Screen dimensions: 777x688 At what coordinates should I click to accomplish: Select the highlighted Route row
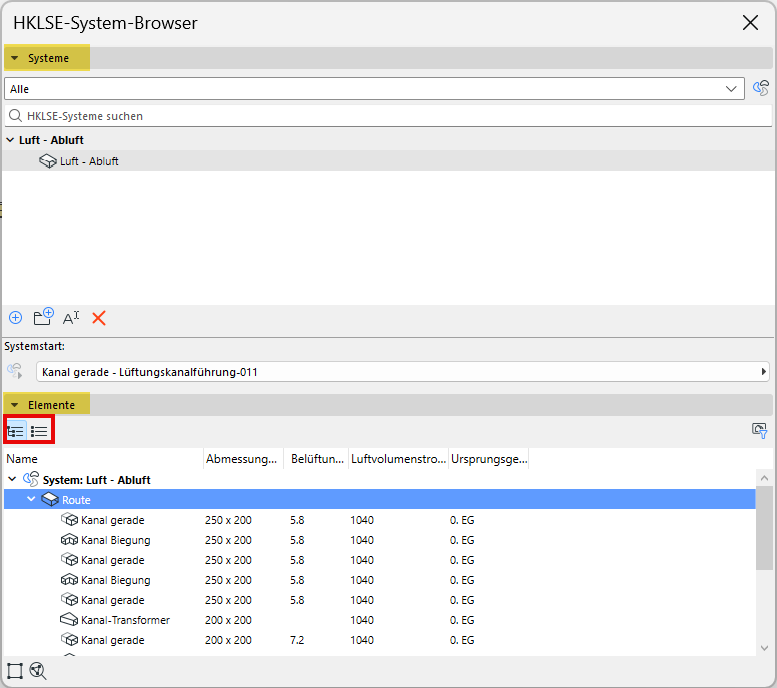380,500
